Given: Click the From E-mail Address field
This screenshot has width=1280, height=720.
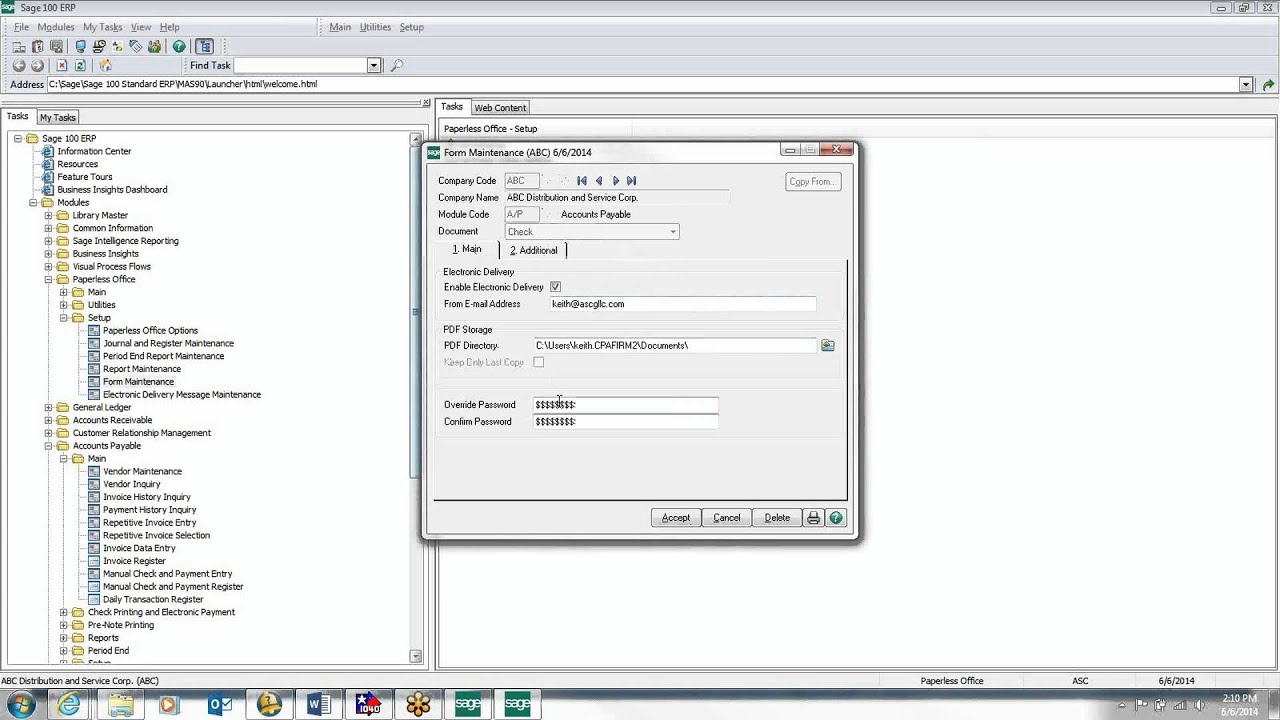Looking at the screenshot, I should pos(682,304).
